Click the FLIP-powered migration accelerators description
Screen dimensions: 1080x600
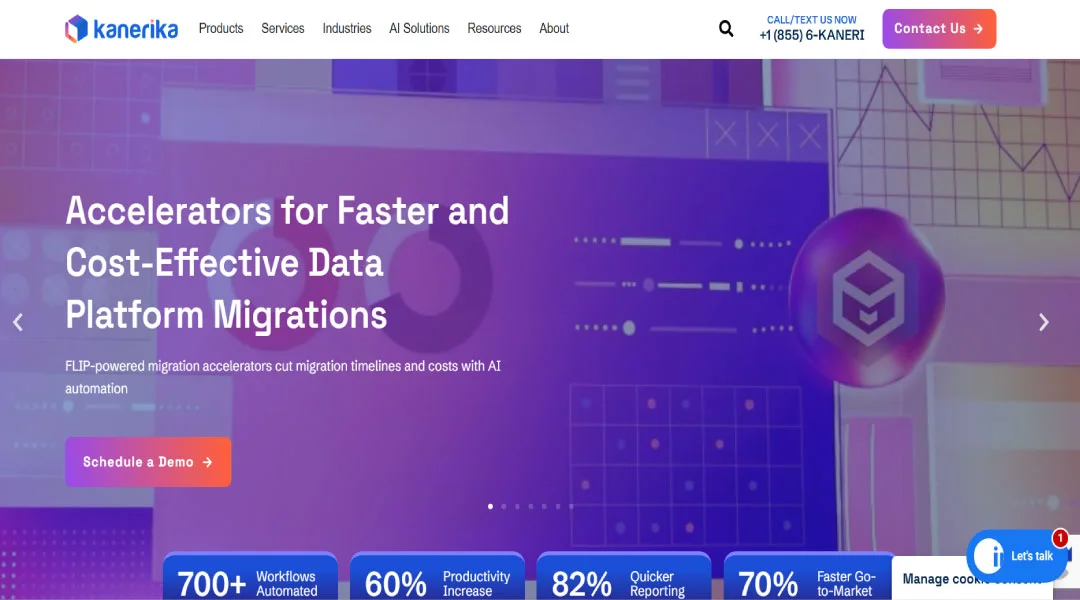(x=283, y=377)
